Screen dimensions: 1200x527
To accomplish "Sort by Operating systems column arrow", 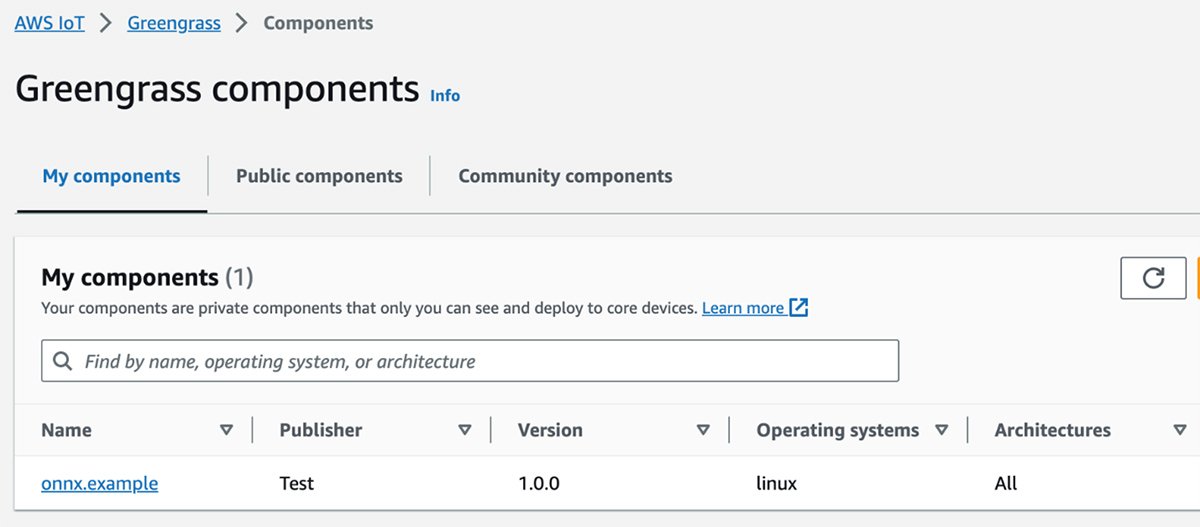I will [x=941, y=430].
